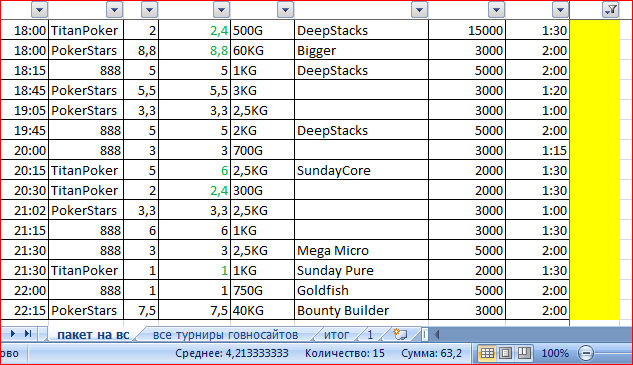Switch to 'все турниры говносайтов' sheet tab
The height and width of the screenshot is (365, 633).
(x=225, y=335)
